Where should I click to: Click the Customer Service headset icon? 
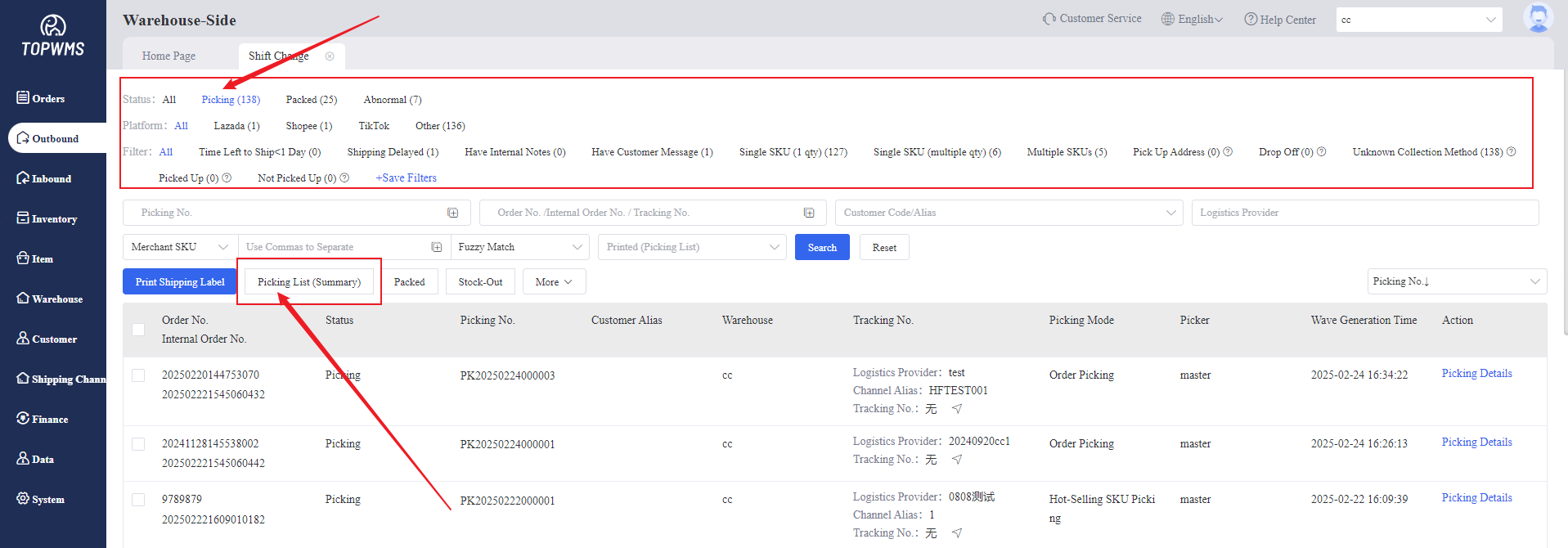coord(1049,19)
